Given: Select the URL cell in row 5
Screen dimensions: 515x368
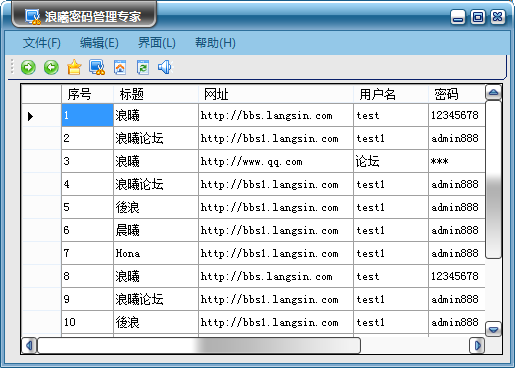Looking at the screenshot, I should (x=276, y=207).
